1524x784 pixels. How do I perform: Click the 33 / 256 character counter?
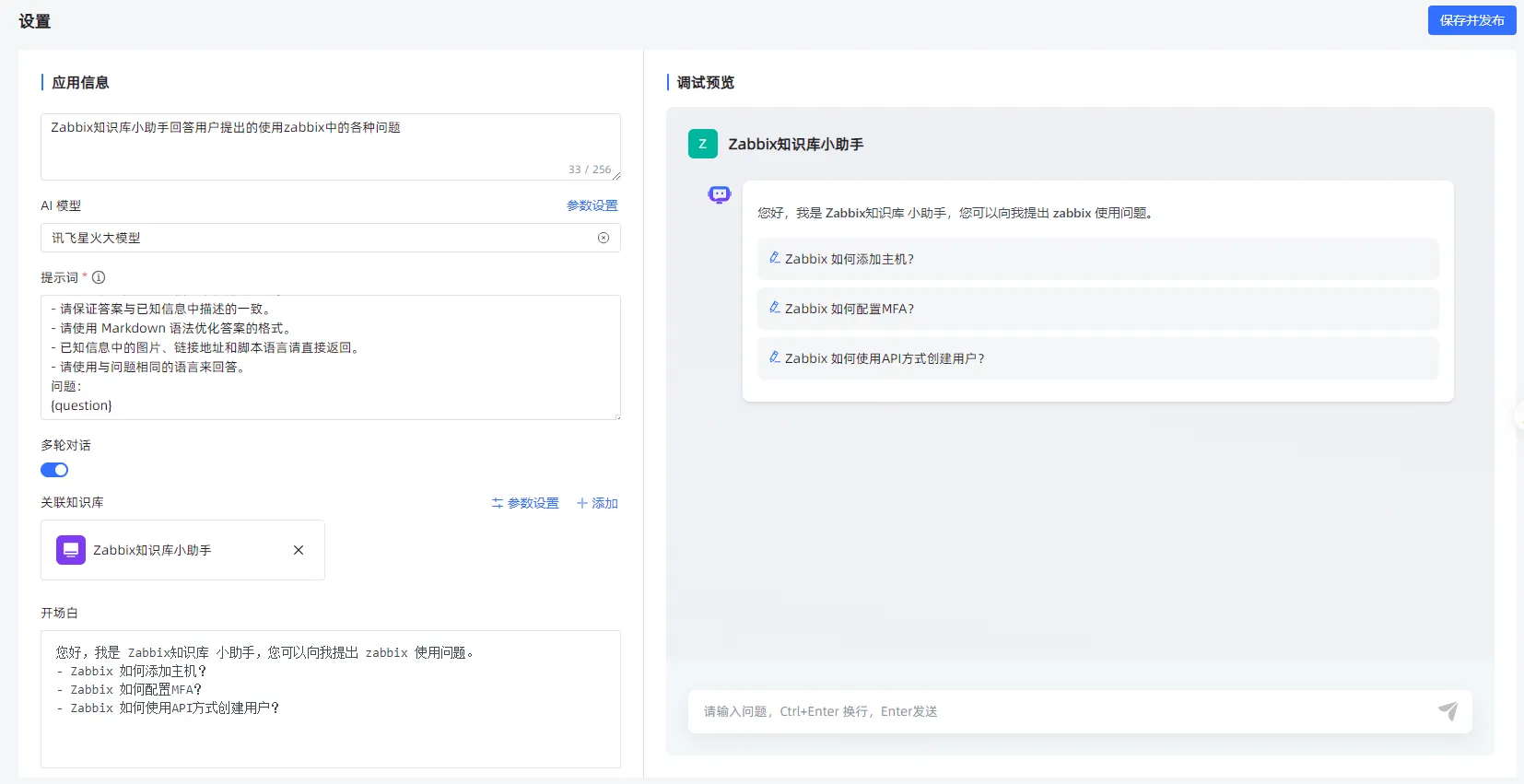click(590, 170)
